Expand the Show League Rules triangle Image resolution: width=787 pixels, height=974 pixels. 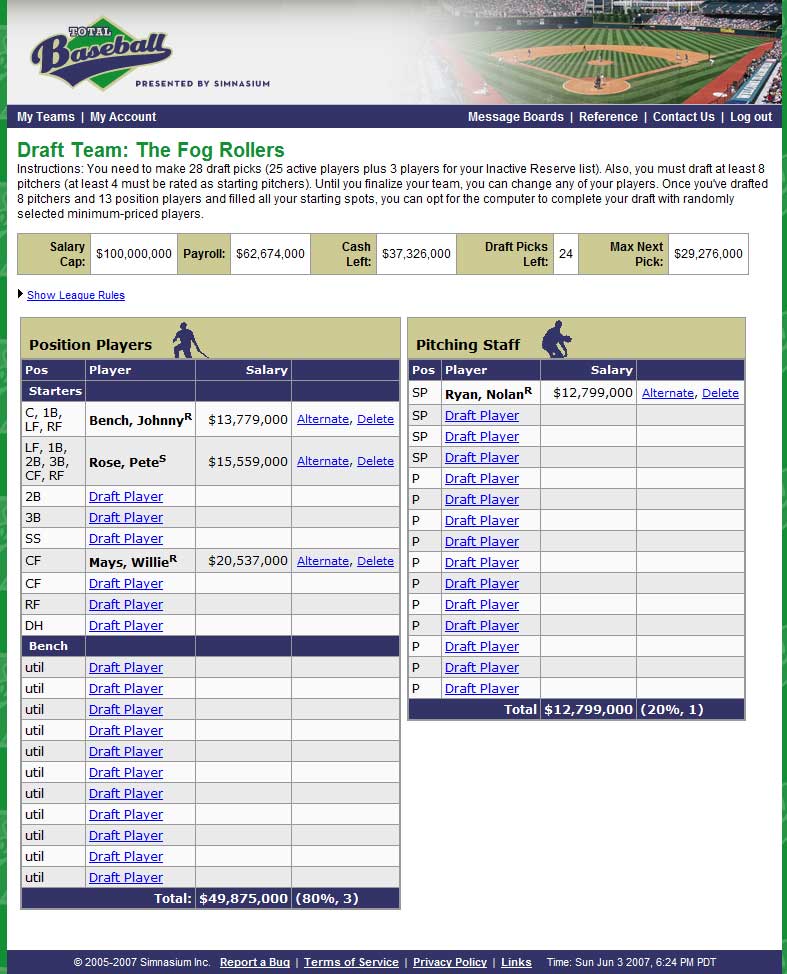[x=20, y=294]
